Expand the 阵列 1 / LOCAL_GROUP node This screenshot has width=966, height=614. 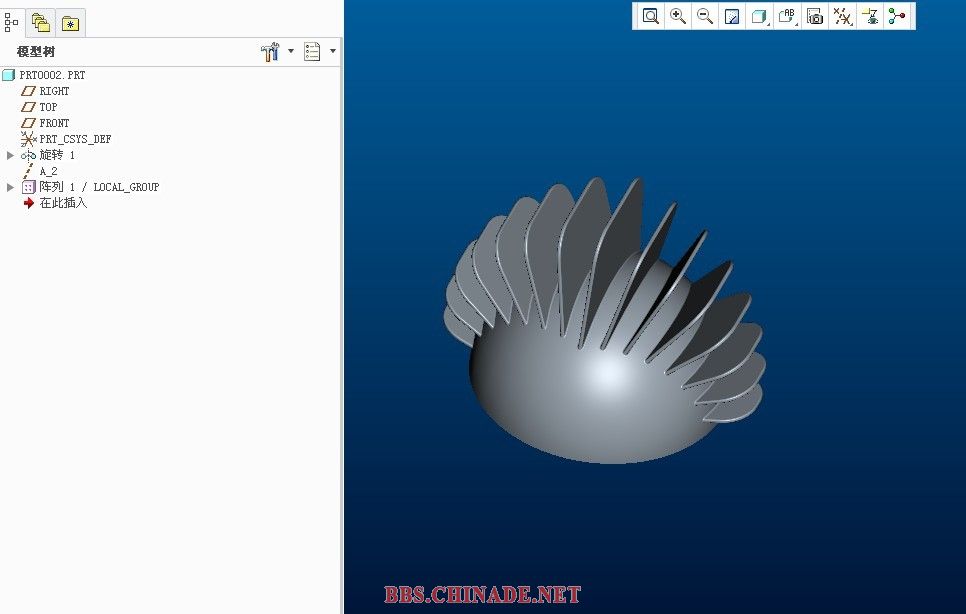click(x=11, y=187)
